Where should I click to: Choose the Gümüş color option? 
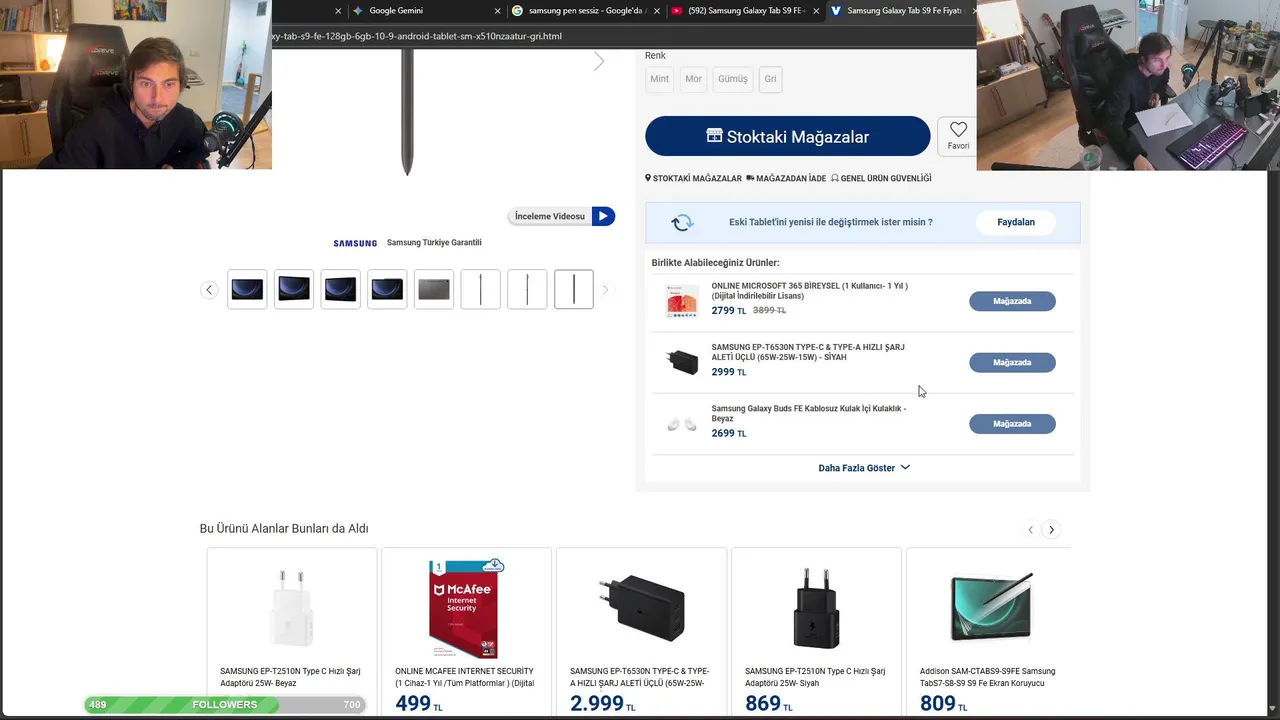(x=732, y=79)
